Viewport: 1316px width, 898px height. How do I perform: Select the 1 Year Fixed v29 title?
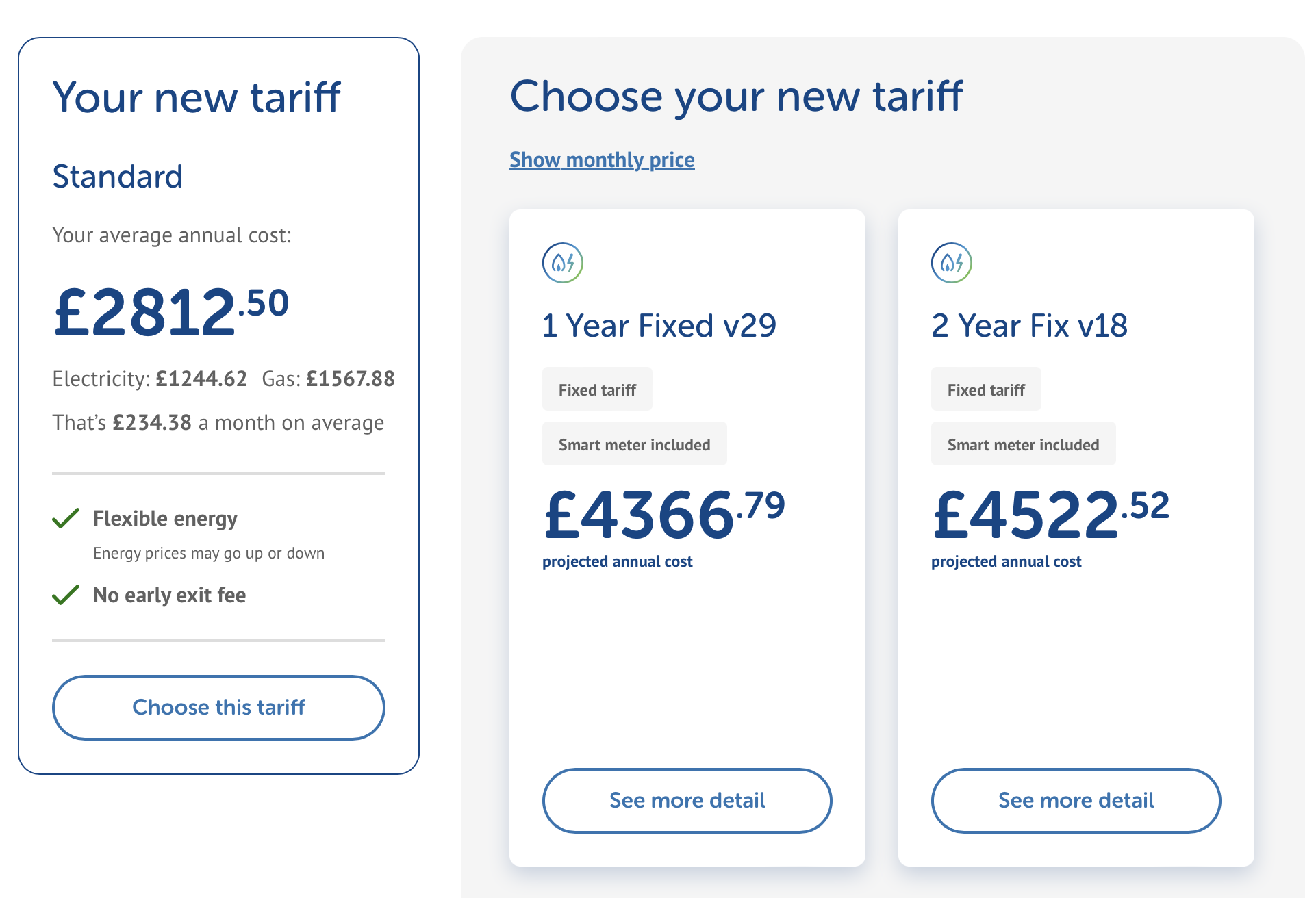click(x=659, y=325)
